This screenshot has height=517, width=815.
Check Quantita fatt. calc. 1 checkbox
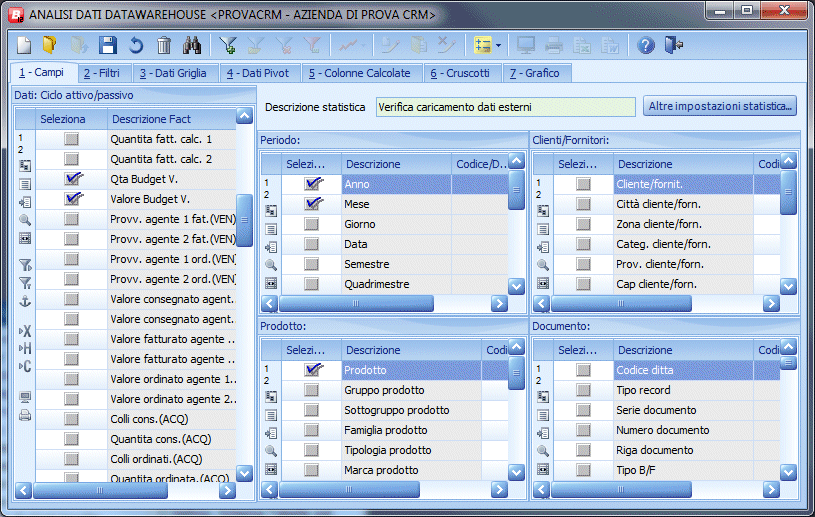click(71, 139)
